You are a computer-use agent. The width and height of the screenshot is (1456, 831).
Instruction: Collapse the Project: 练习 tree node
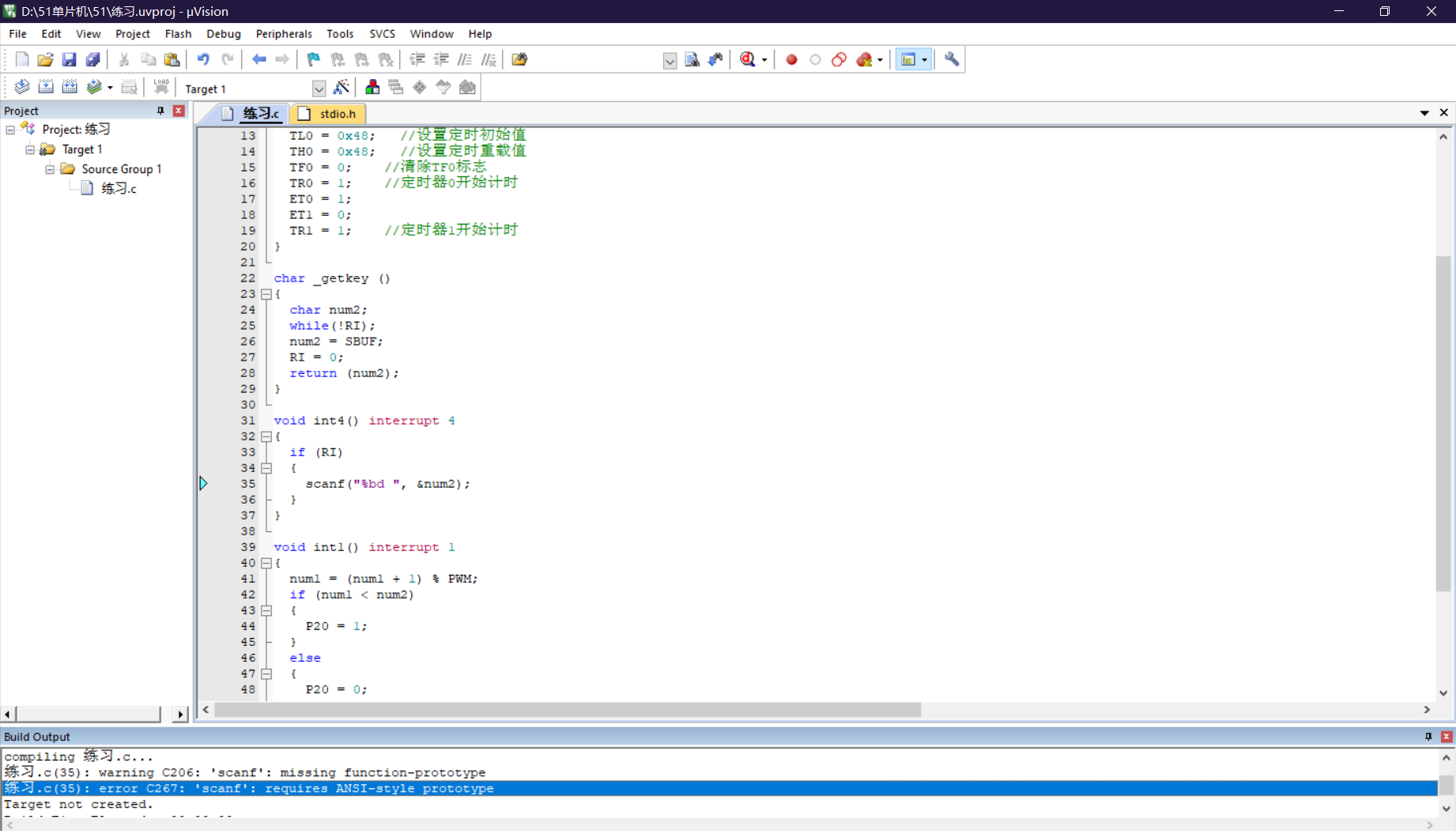[10, 130]
